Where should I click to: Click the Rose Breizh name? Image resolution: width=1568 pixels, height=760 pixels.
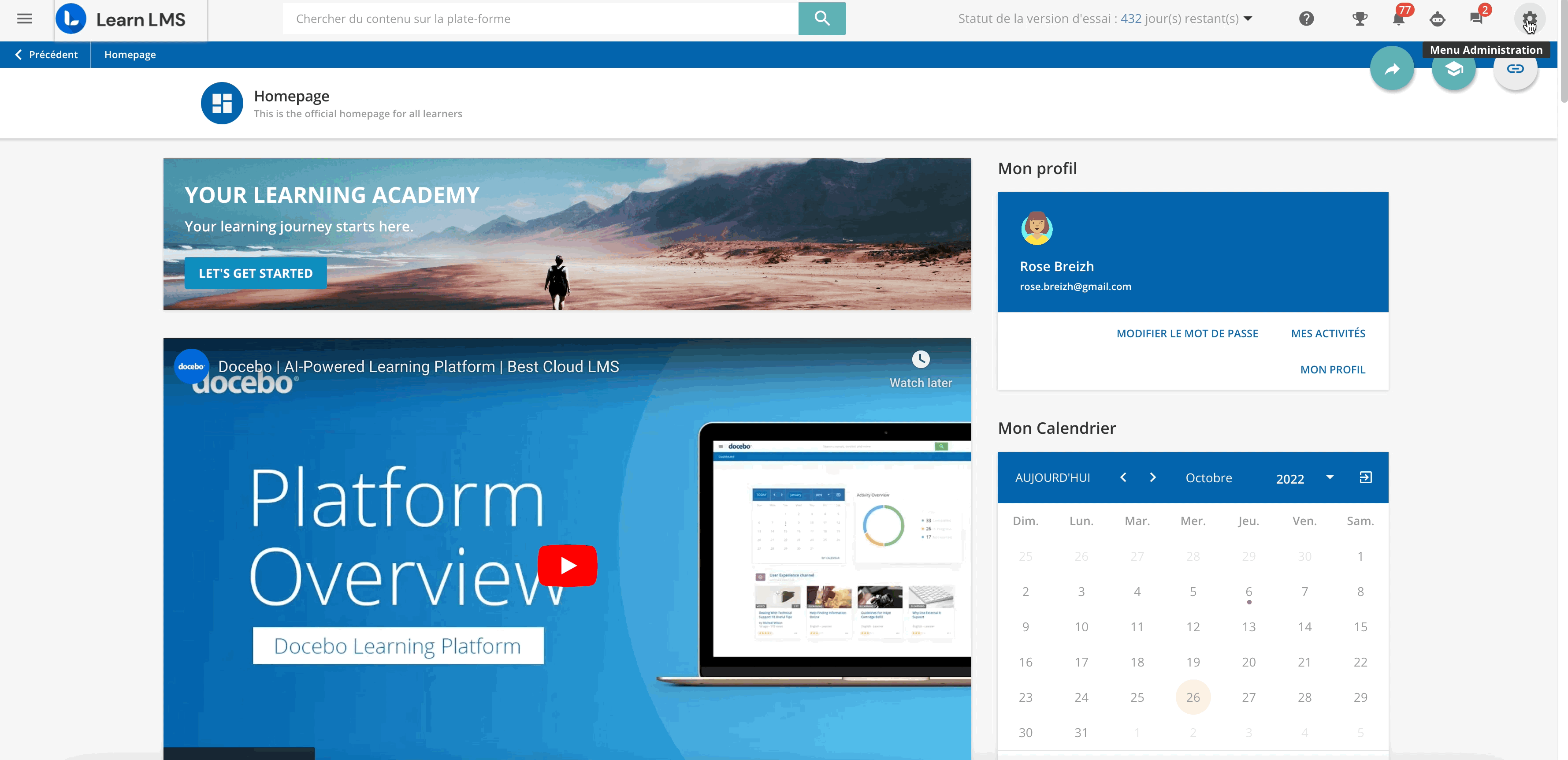1057,267
